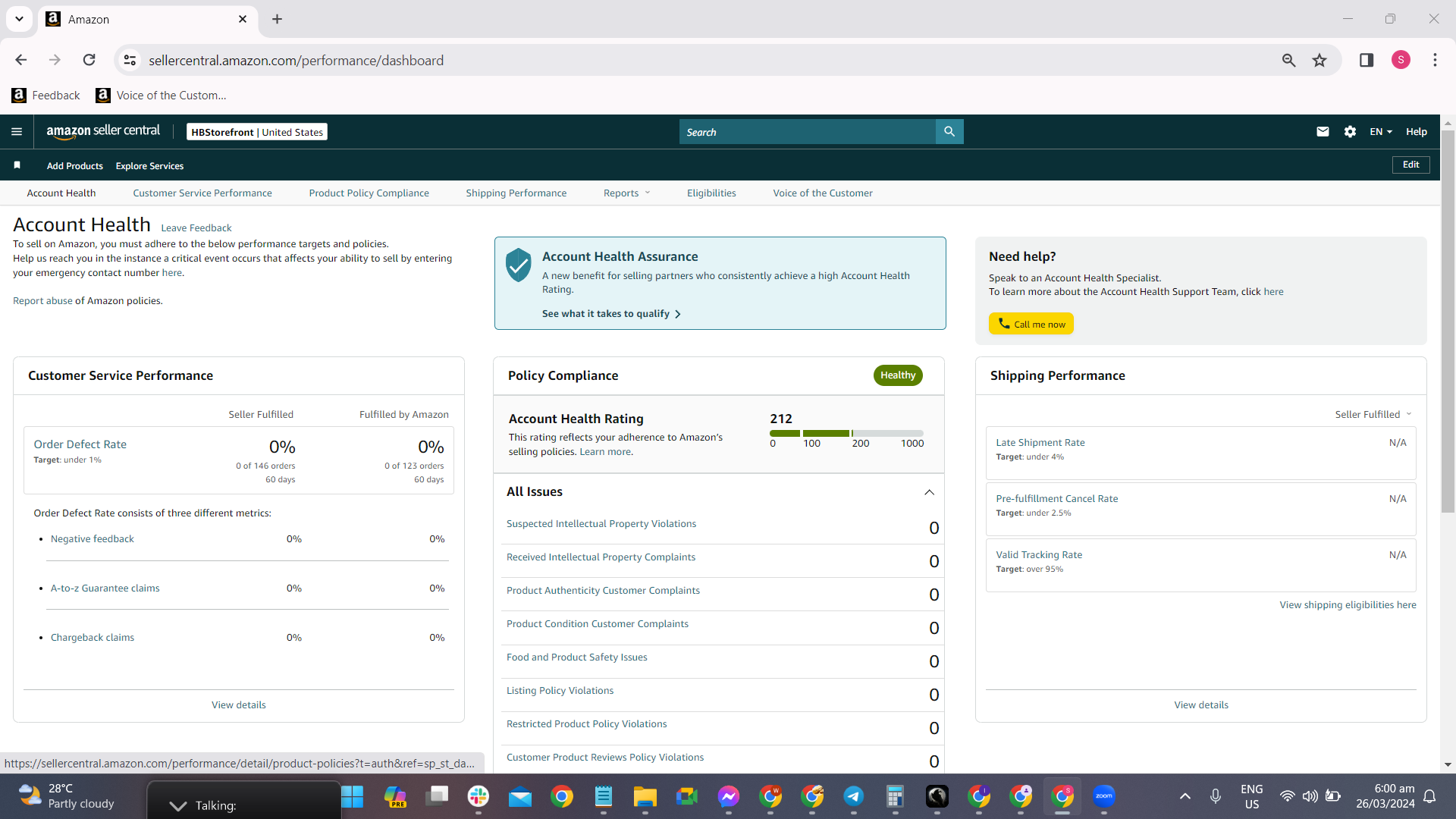View site information icon in address bar

pos(130,60)
